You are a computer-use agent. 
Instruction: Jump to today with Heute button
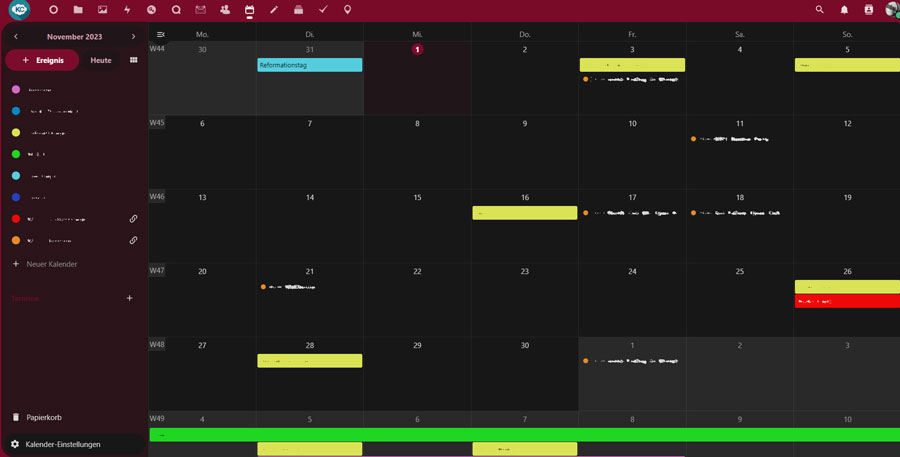101,60
